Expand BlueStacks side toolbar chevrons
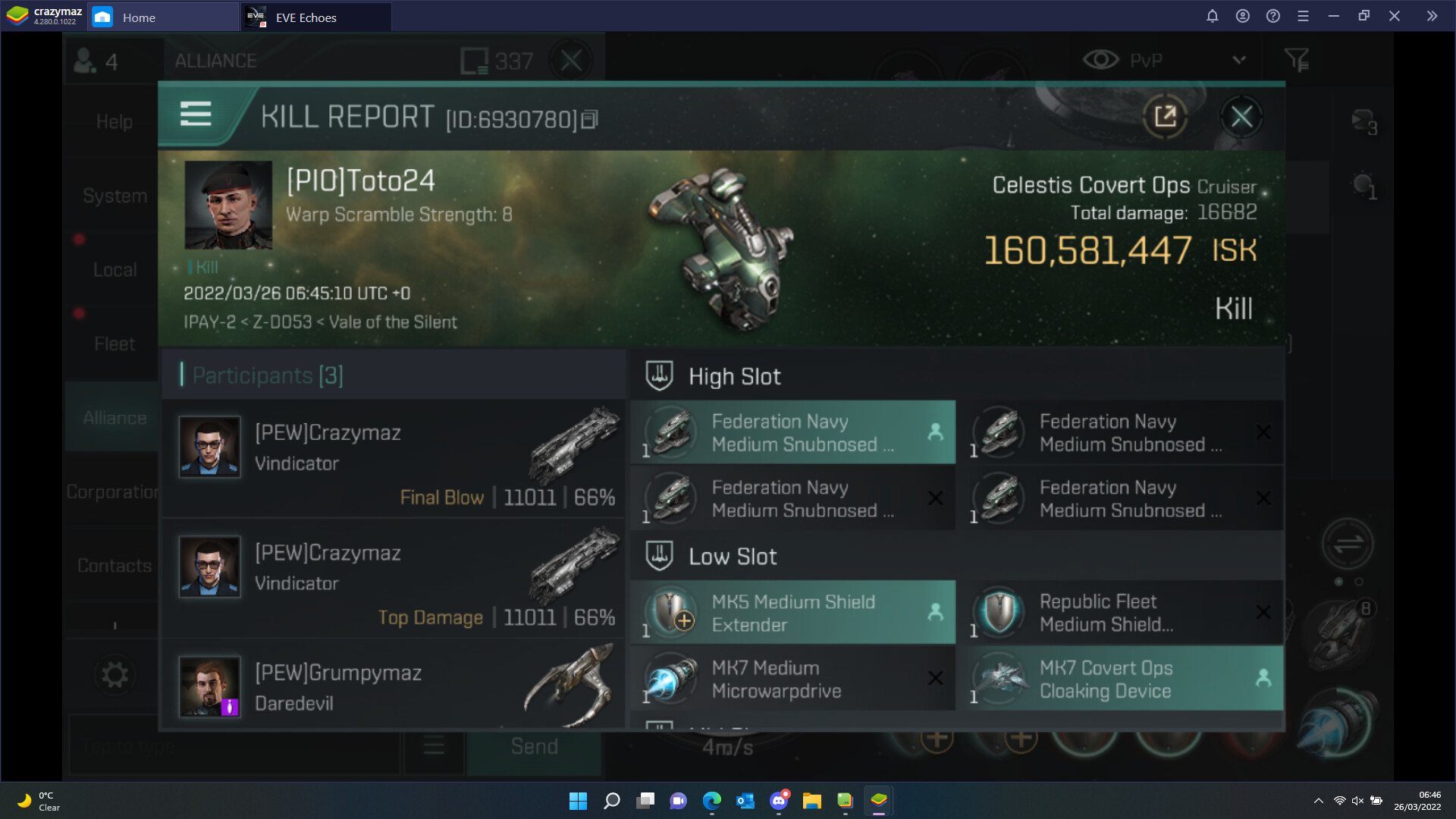This screenshot has width=1456, height=819. [1431, 16]
